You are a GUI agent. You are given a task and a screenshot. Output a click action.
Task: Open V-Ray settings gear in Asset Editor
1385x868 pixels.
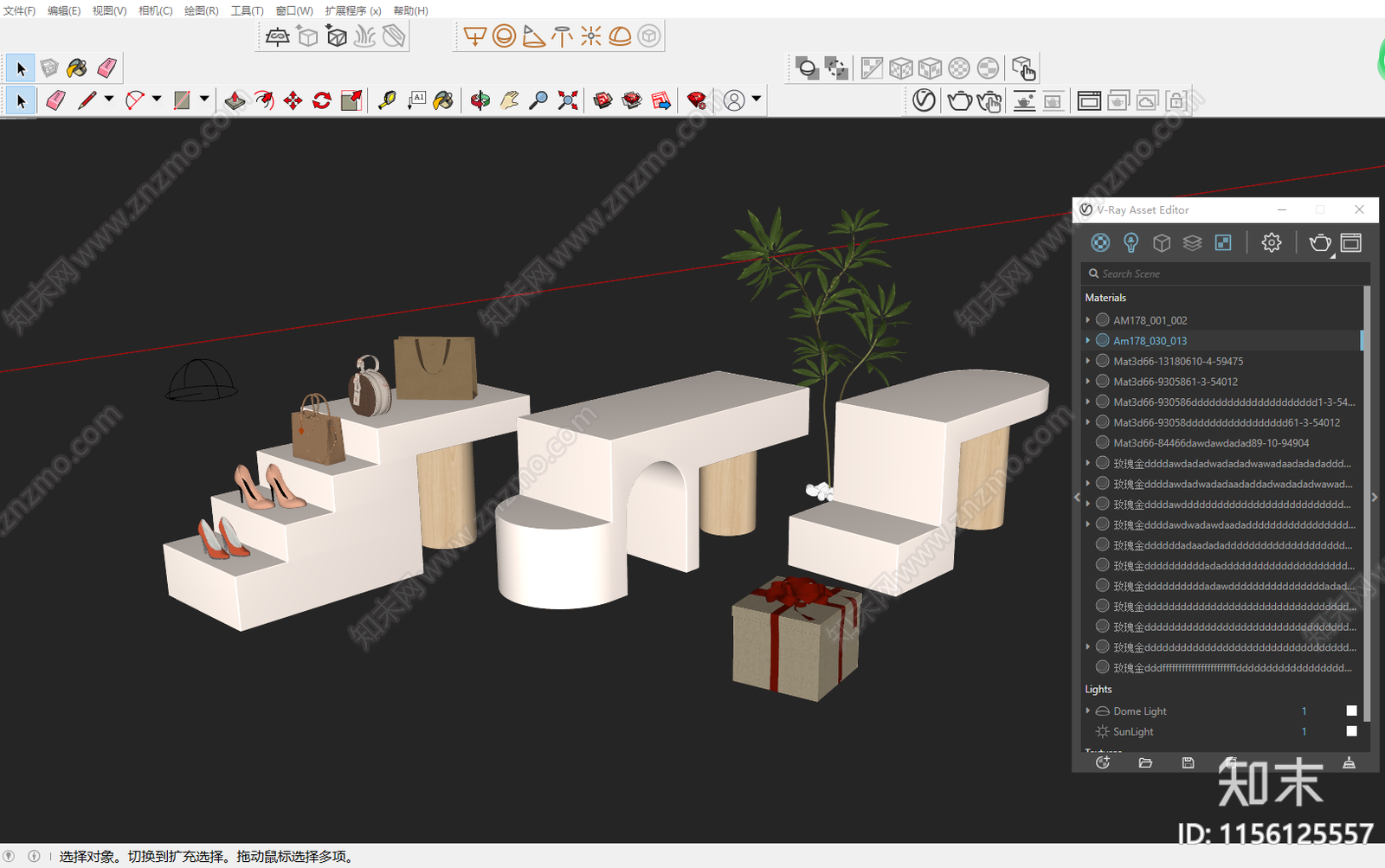coord(1271,243)
